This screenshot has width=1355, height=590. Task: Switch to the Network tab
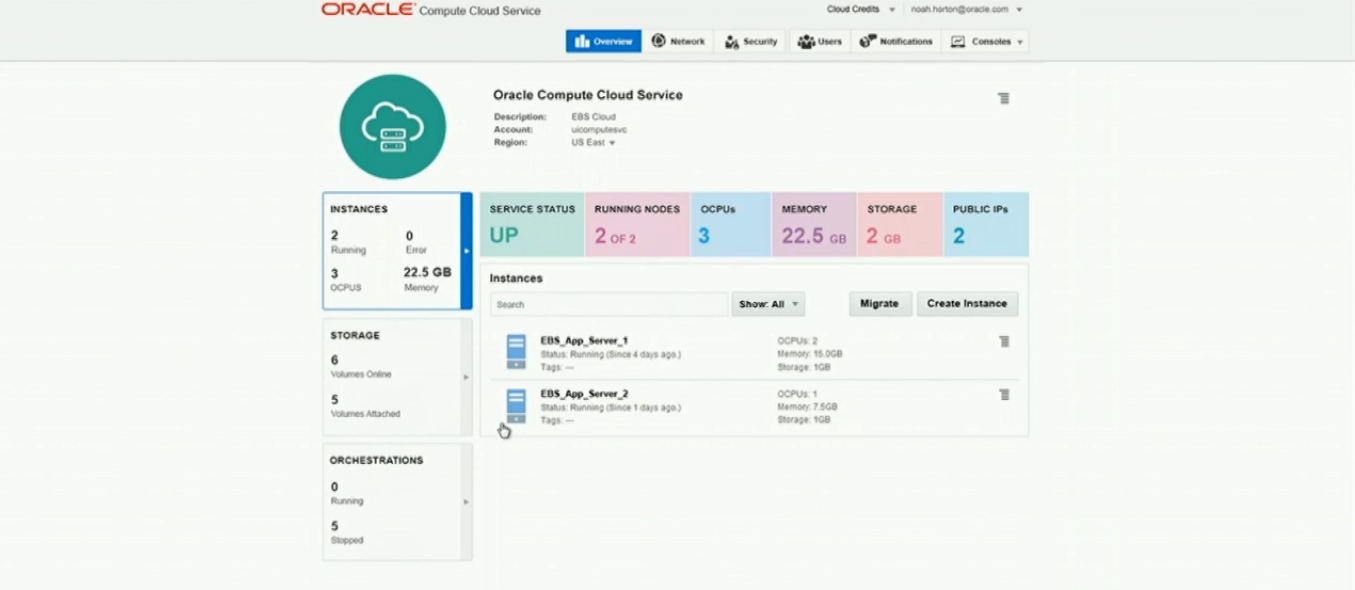678,41
